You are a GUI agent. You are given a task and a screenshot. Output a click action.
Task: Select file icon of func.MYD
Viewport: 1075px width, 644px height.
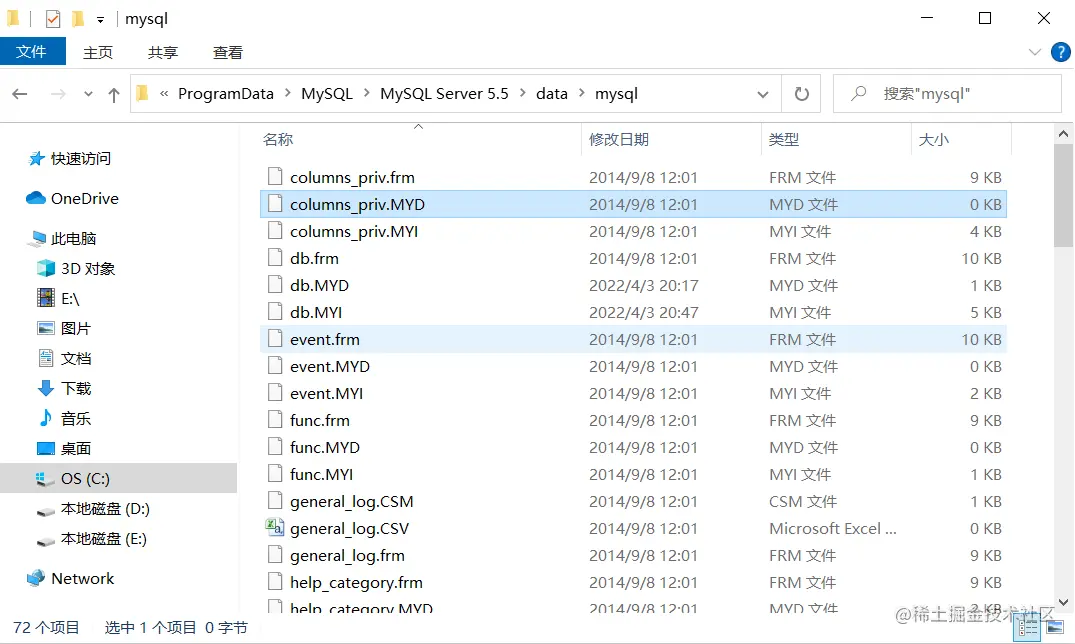pos(275,447)
